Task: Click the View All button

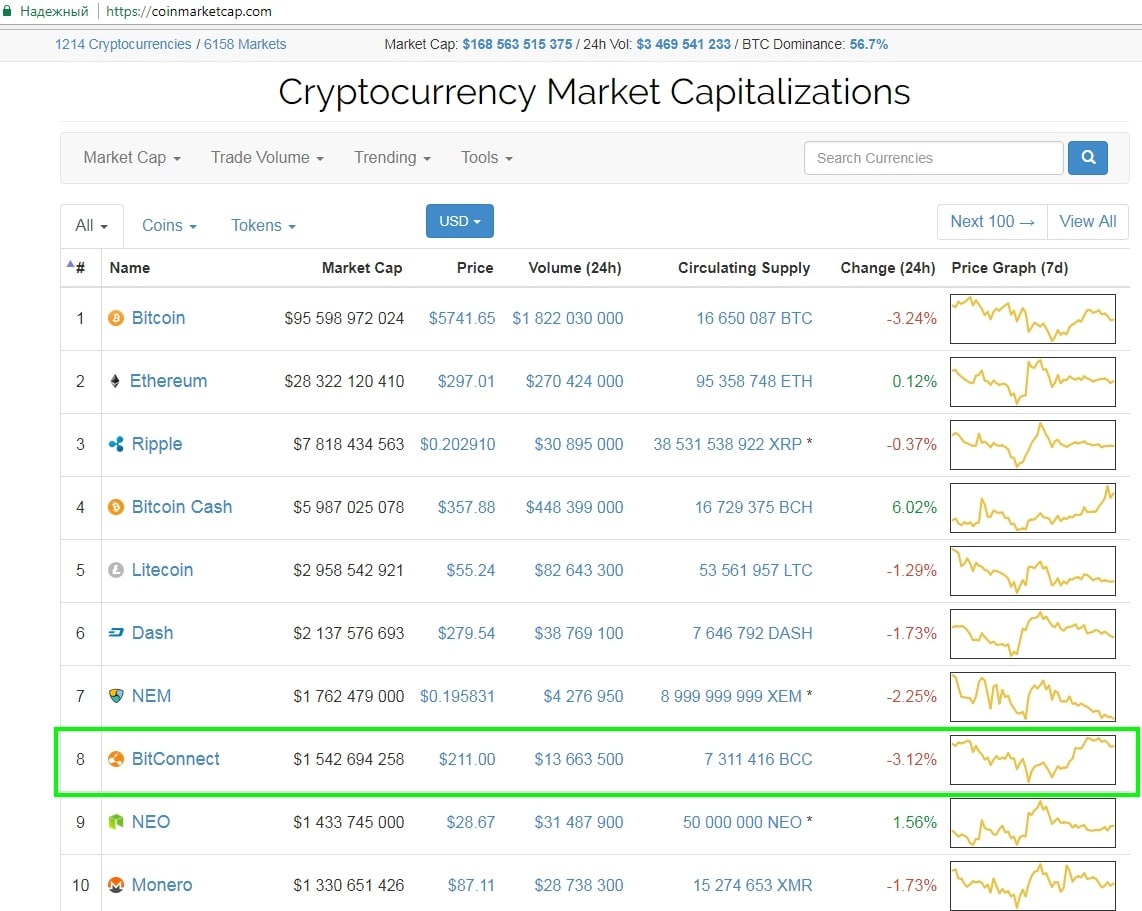Action: click(1087, 221)
